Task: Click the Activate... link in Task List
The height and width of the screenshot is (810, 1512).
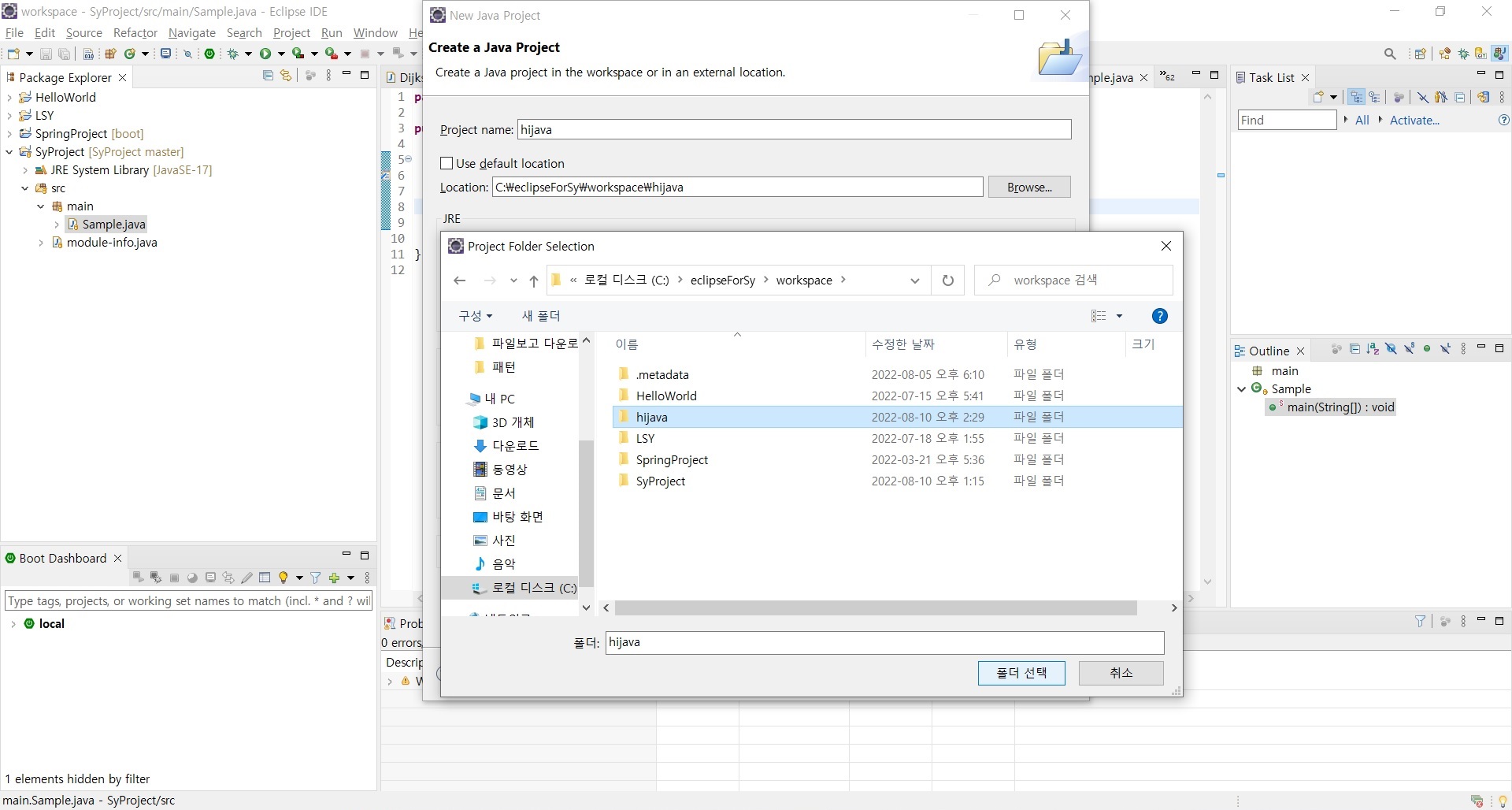Action: pyautogui.click(x=1414, y=121)
